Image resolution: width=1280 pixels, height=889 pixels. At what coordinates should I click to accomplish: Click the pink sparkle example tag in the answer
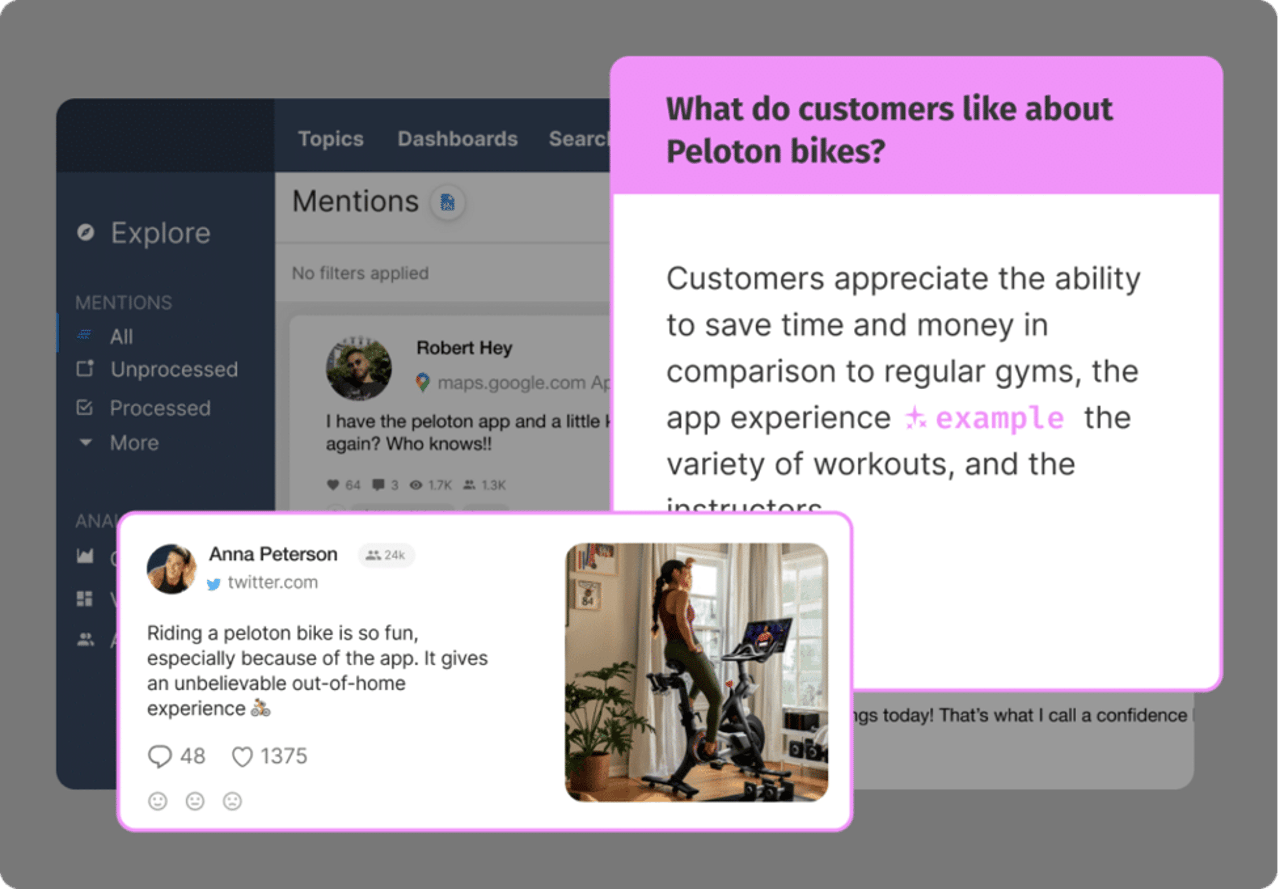point(985,418)
